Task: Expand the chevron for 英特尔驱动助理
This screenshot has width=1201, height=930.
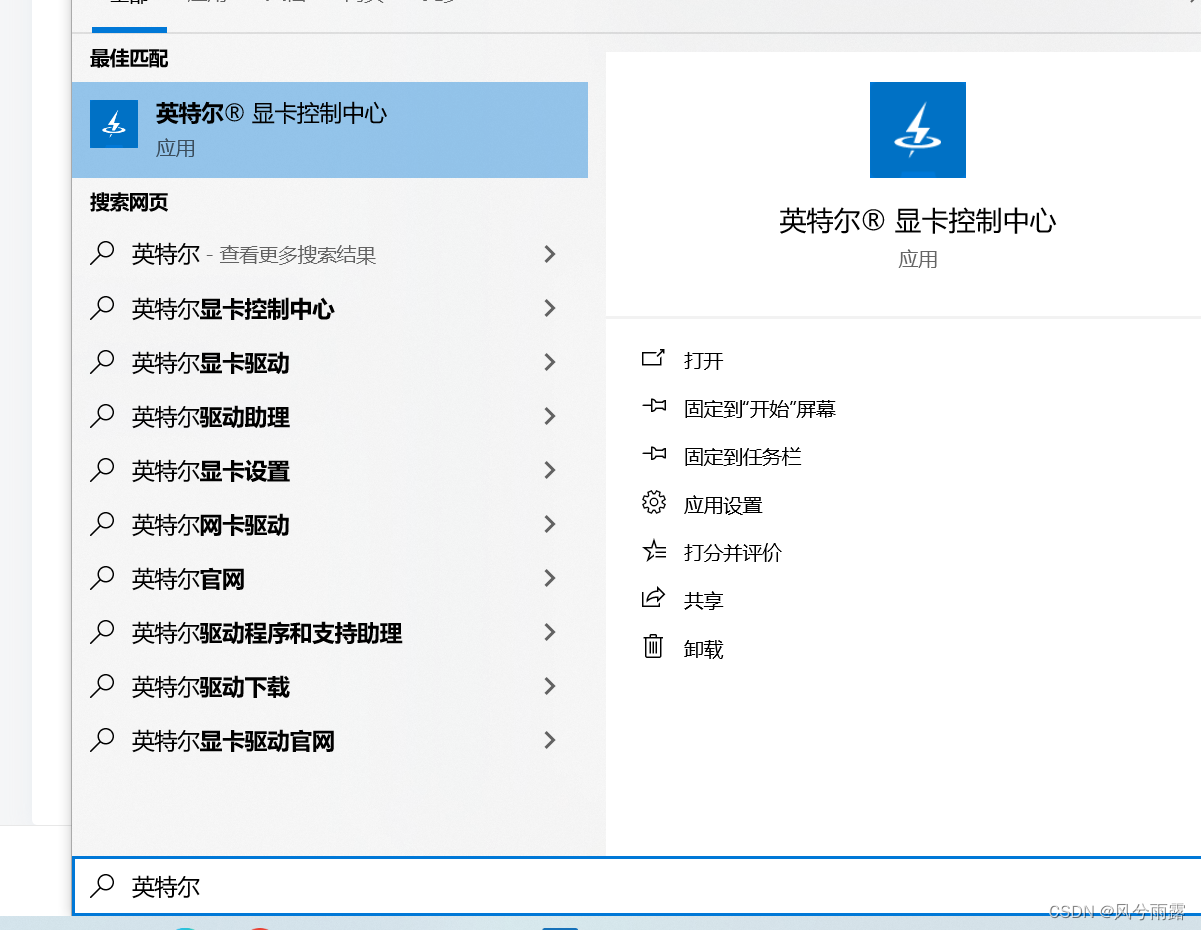Action: point(549,416)
